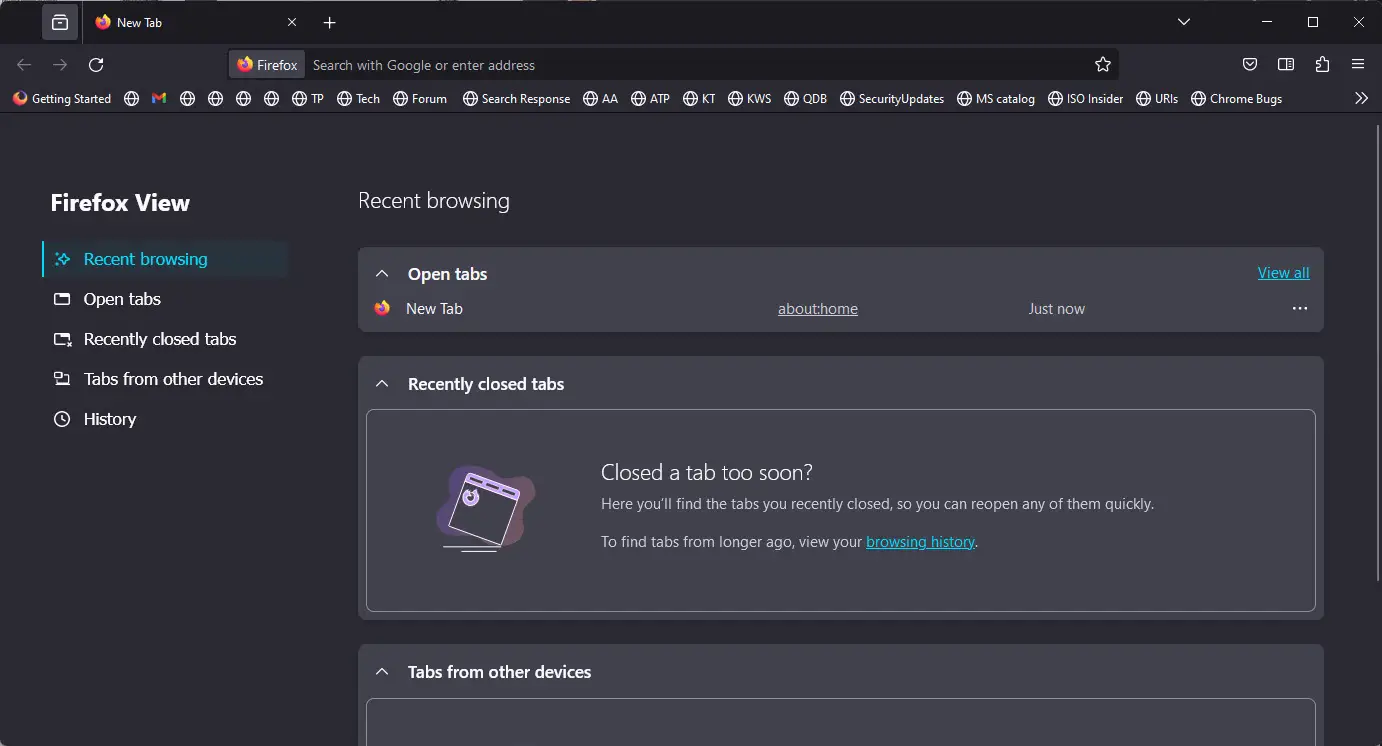Open the QDB bookmark
Screen dimensions: 1382x746
(806, 99)
